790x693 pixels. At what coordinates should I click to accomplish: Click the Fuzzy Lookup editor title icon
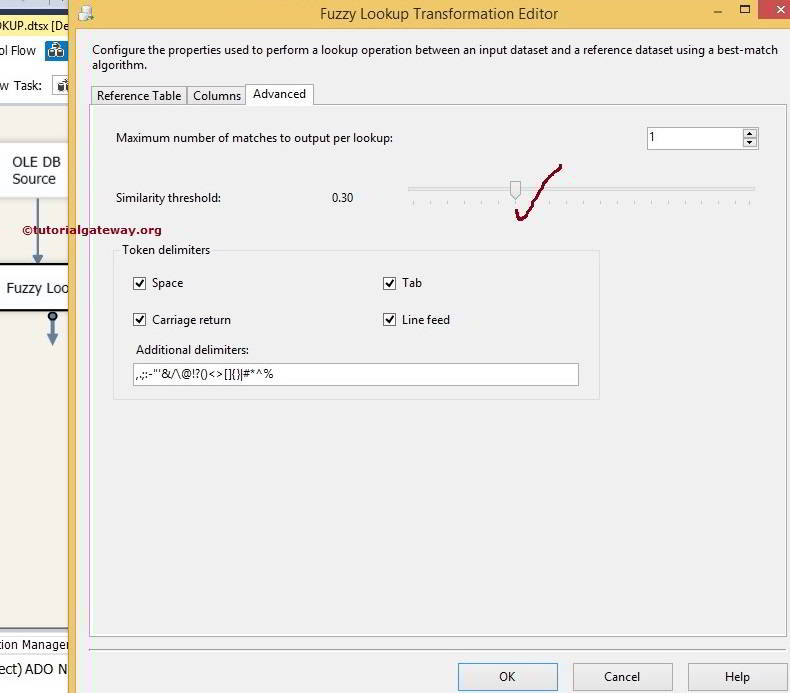pyautogui.click(x=86, y=13)
